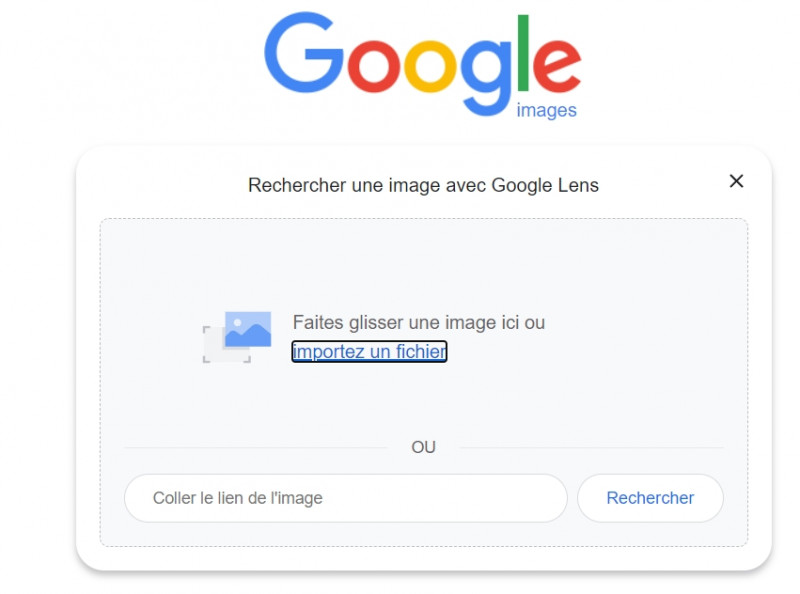Image resolution: width=800 pixels, height=594 pixels.
Task: Click the dialog title 'Rechercher une image avec Google Lens'
Action: pos(423,185)
